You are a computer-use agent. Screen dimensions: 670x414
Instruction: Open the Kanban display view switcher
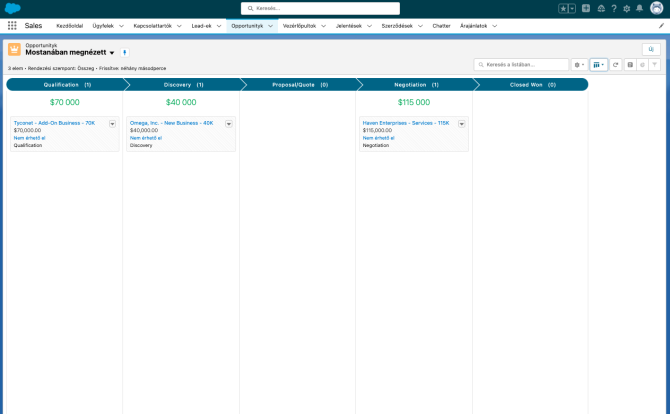[x=598, y=64]
